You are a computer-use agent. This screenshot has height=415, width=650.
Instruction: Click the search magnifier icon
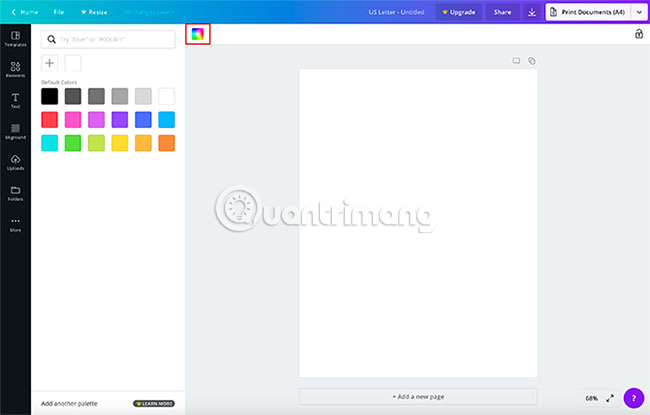(x=51, y=39)
